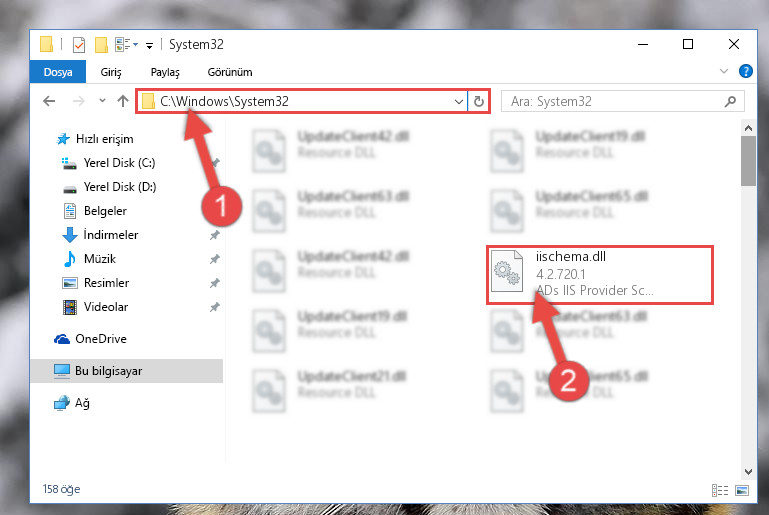This screenshot has height=515, width=769.
Task: Click the back navigation arrow
Action: pyautogui.click(x=49, y=102)
